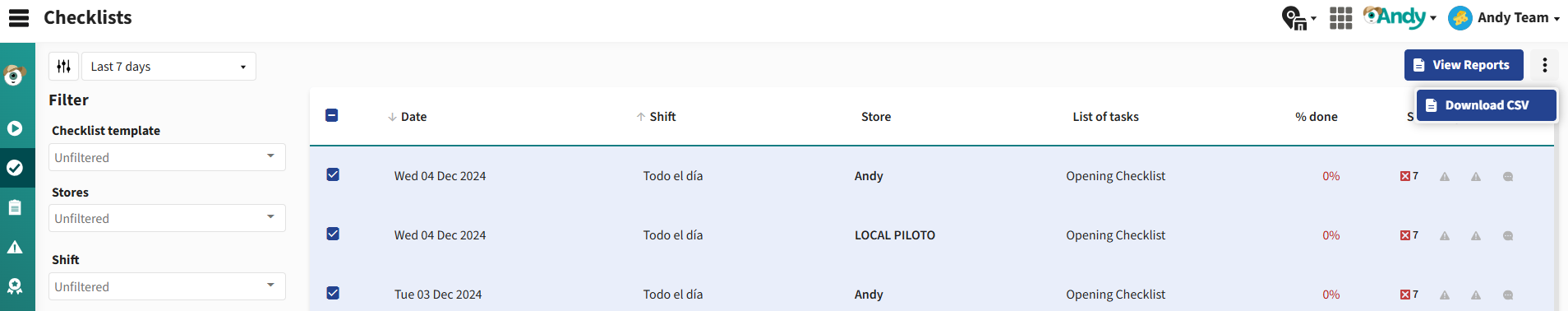
Task: Open the apps grid icon
Action: pyautogui.click(x=1341, y=18)
